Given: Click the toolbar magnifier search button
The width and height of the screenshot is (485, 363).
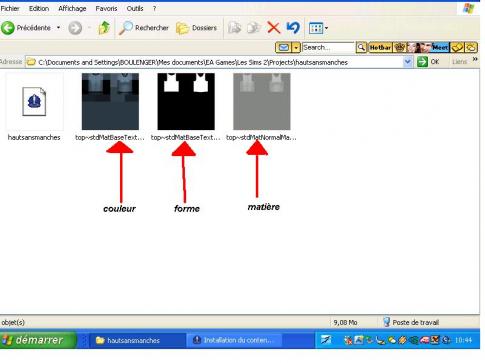Looking at the screenshot, I should point(361,48).
